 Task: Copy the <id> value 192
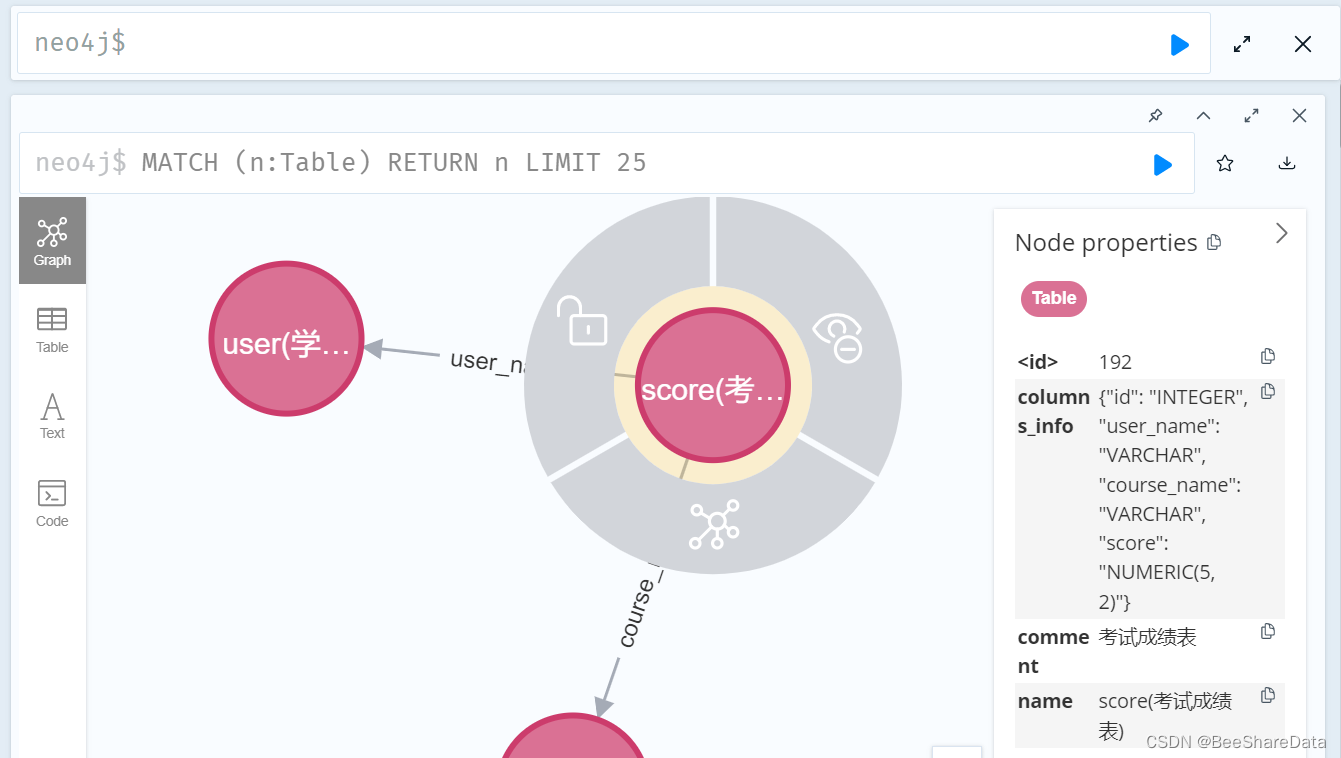tap(1268, 357)
